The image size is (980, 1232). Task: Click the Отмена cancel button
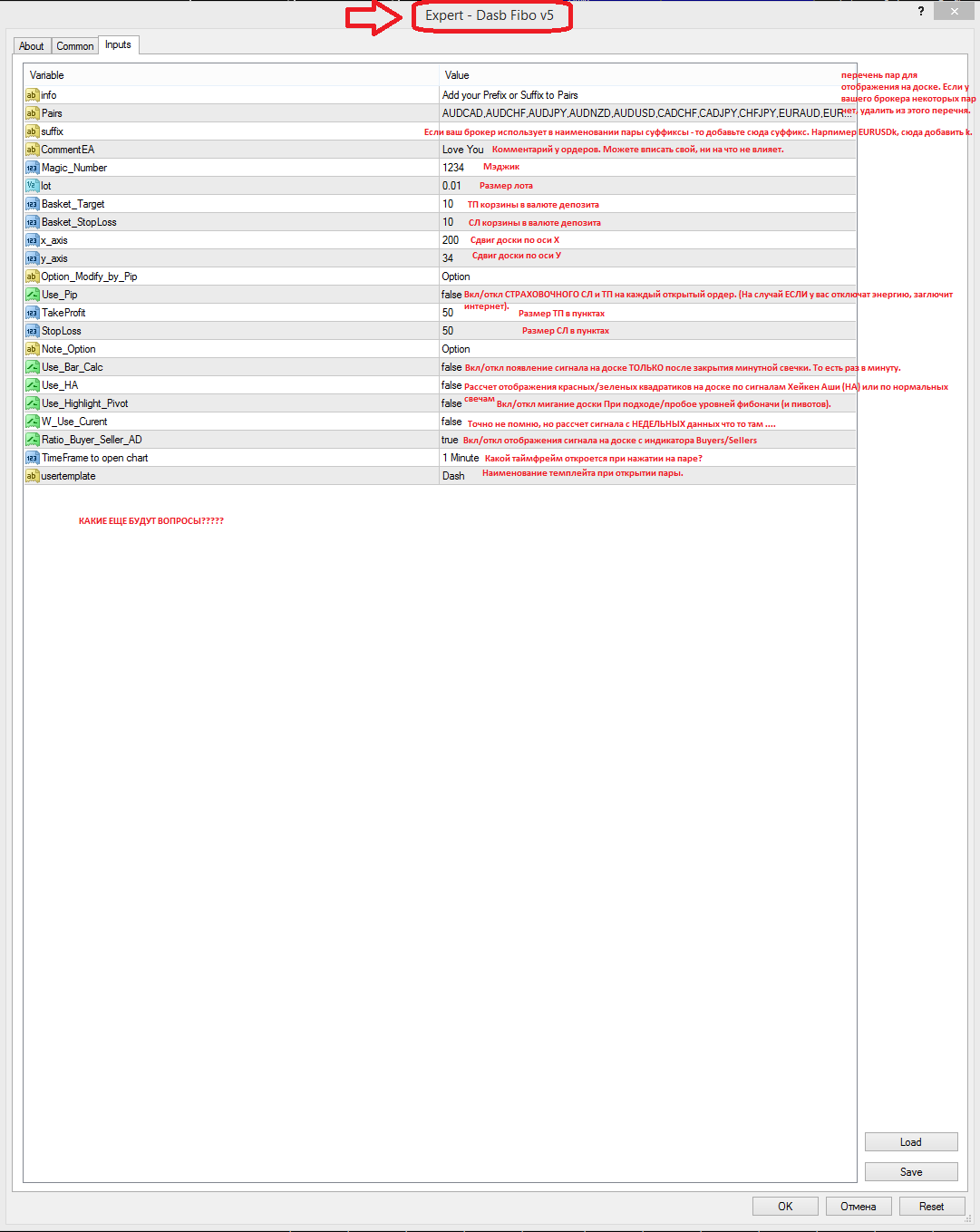(x=858, y=1207)
